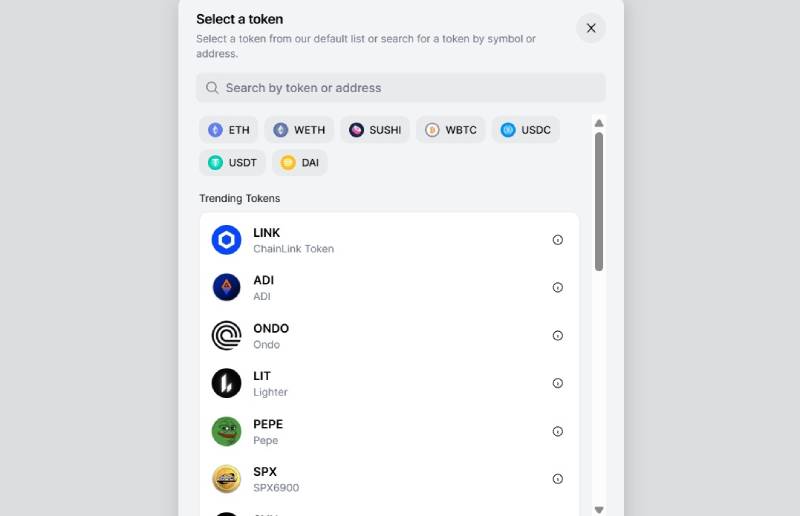800x516 pixels.
Task: Click the scrollbar up arrow
Action: 599,123
